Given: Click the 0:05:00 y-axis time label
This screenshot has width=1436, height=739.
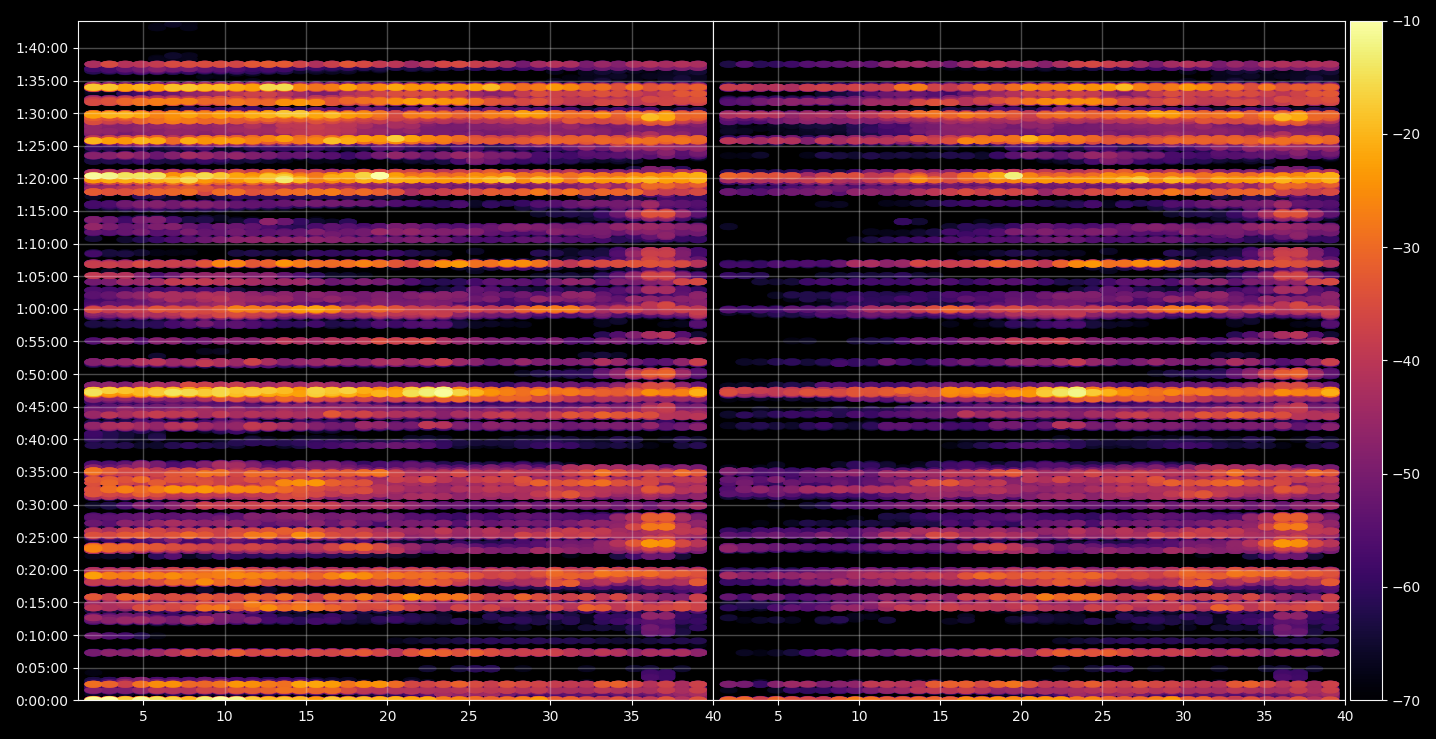Looking at the screenshot, I should pyautogui.click(x=42, y=668).
